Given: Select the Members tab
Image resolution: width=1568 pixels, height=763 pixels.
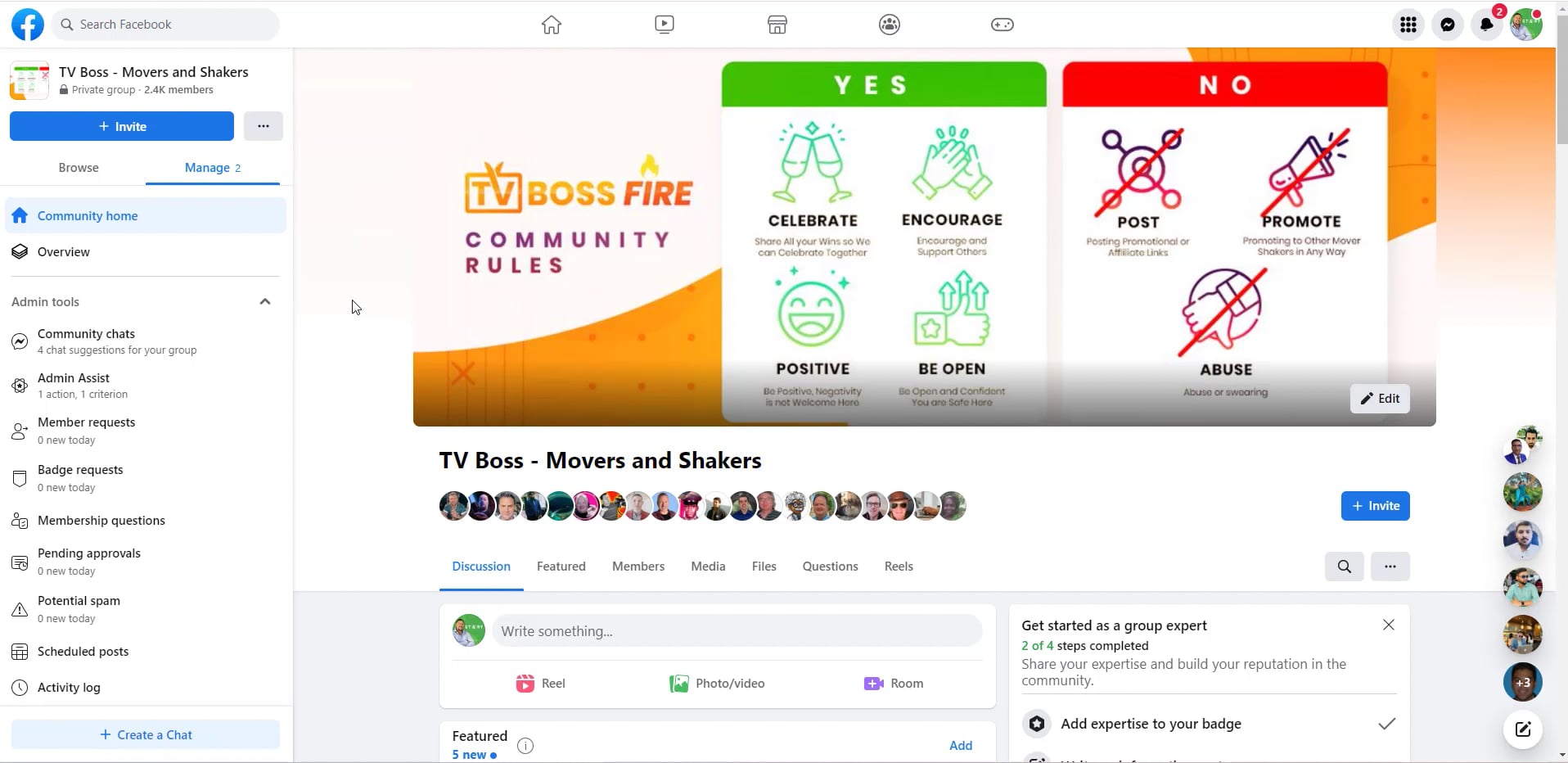Looking at the screenshot, I should point(638,567).
